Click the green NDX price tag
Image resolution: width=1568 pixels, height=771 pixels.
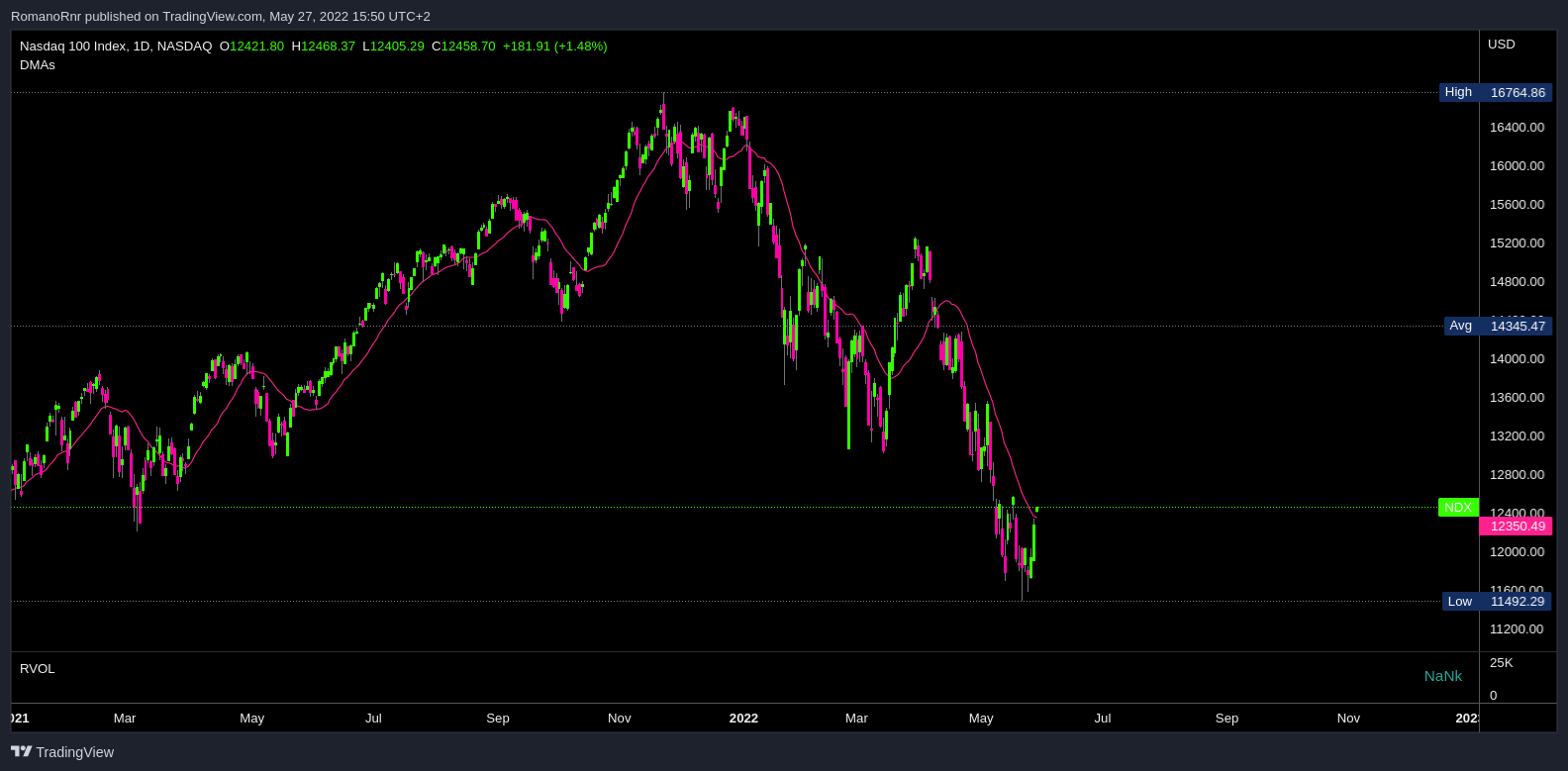tap(1458, 508)
